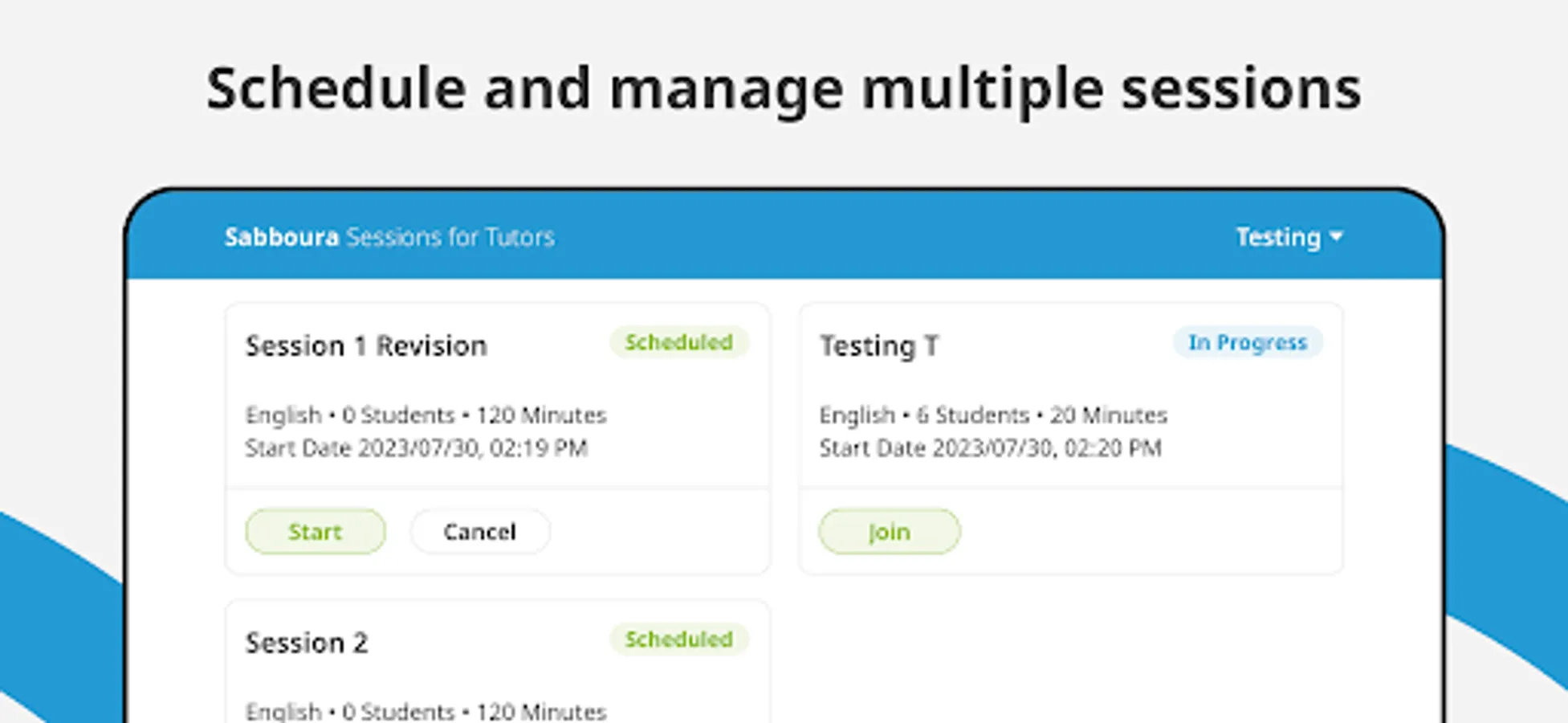Click the 02:20 PM start date line
Screen dimensions: 1568x723
[x=990, y=447]
